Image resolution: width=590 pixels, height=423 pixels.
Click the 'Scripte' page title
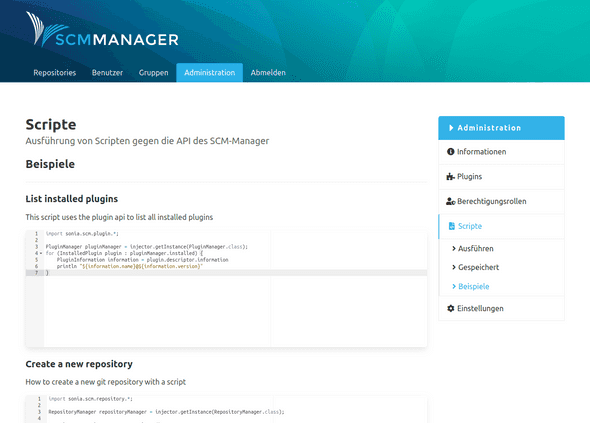coord(51,125)
